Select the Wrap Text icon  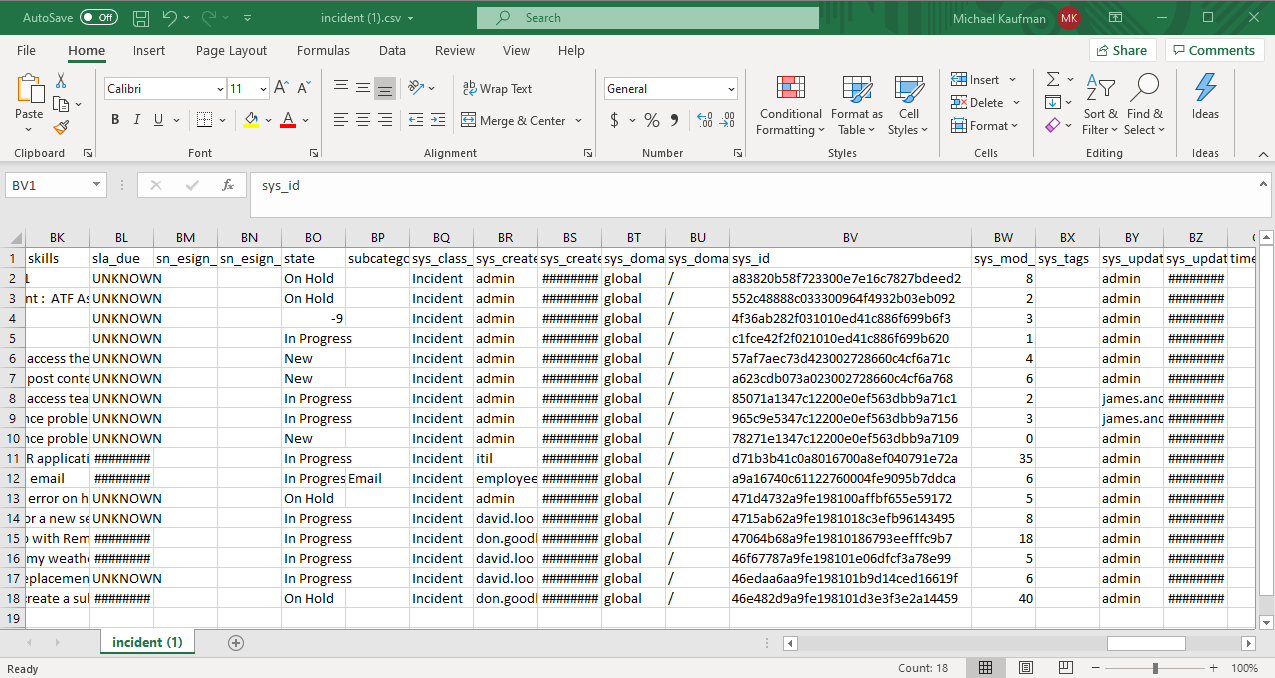click(468, 88)
